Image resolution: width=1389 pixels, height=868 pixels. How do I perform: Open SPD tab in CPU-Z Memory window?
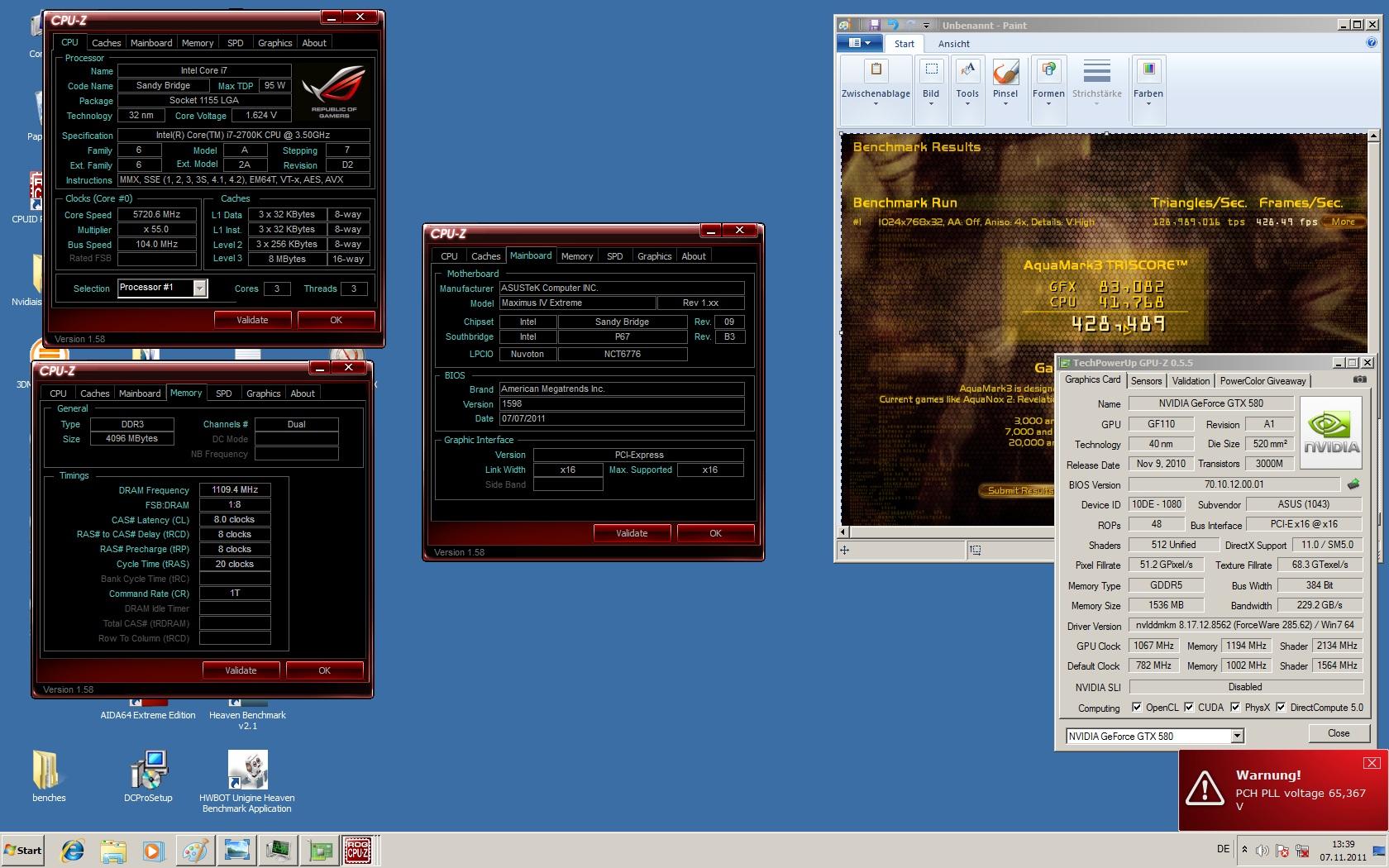point(223,393)
